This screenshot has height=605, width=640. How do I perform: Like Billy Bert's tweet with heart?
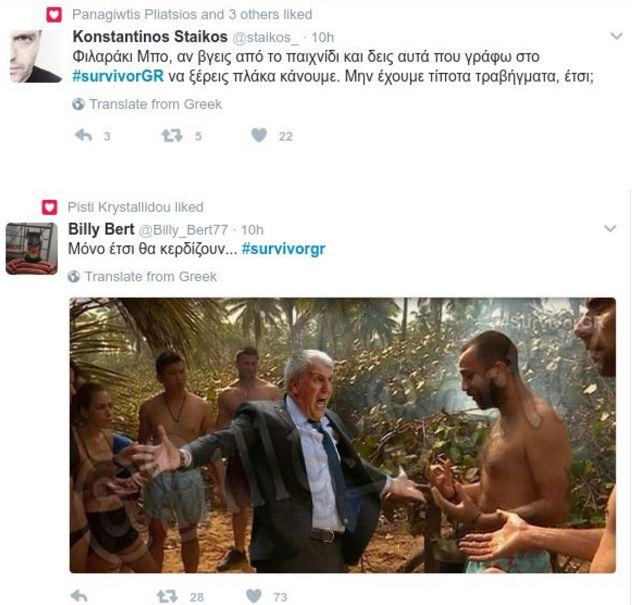pyautogui.click(x=255, y=596)
